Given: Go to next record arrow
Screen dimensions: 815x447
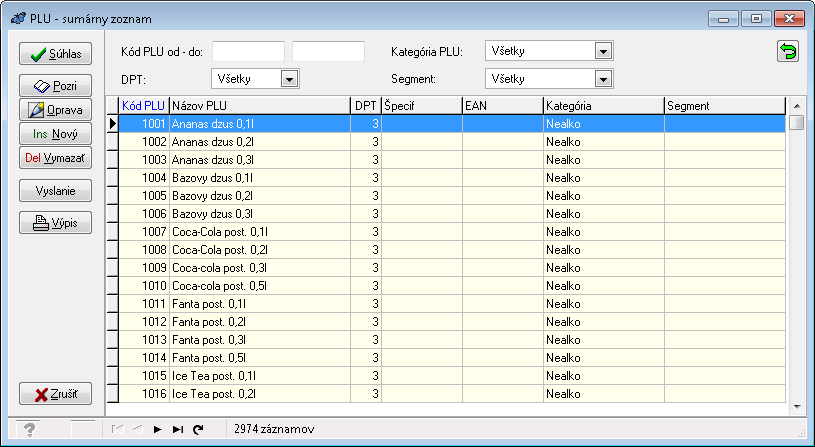Looking at the screenshot, I should 157,429.
